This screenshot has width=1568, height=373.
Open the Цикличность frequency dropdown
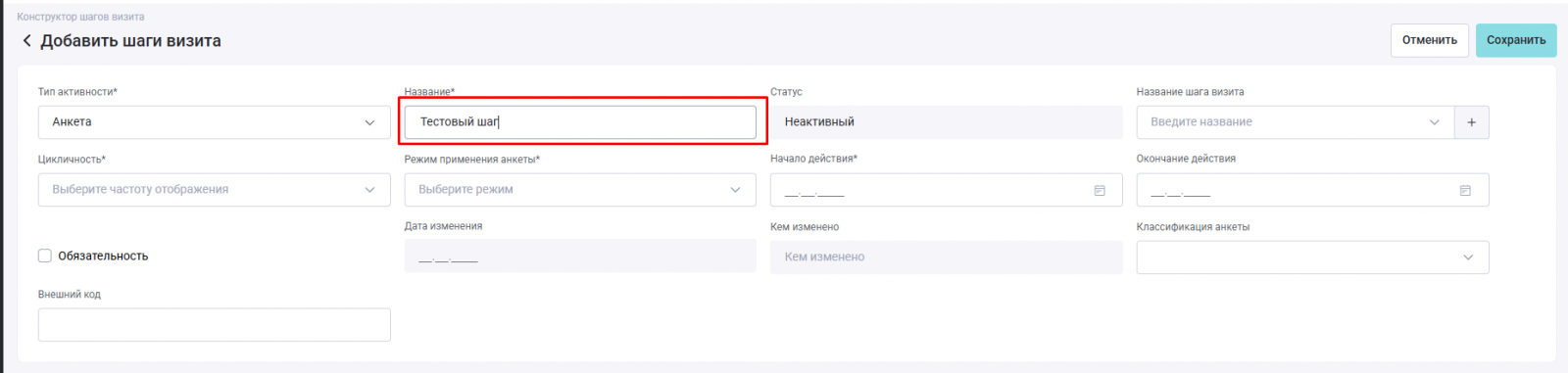pyautogui.click(x=214, y=190)
